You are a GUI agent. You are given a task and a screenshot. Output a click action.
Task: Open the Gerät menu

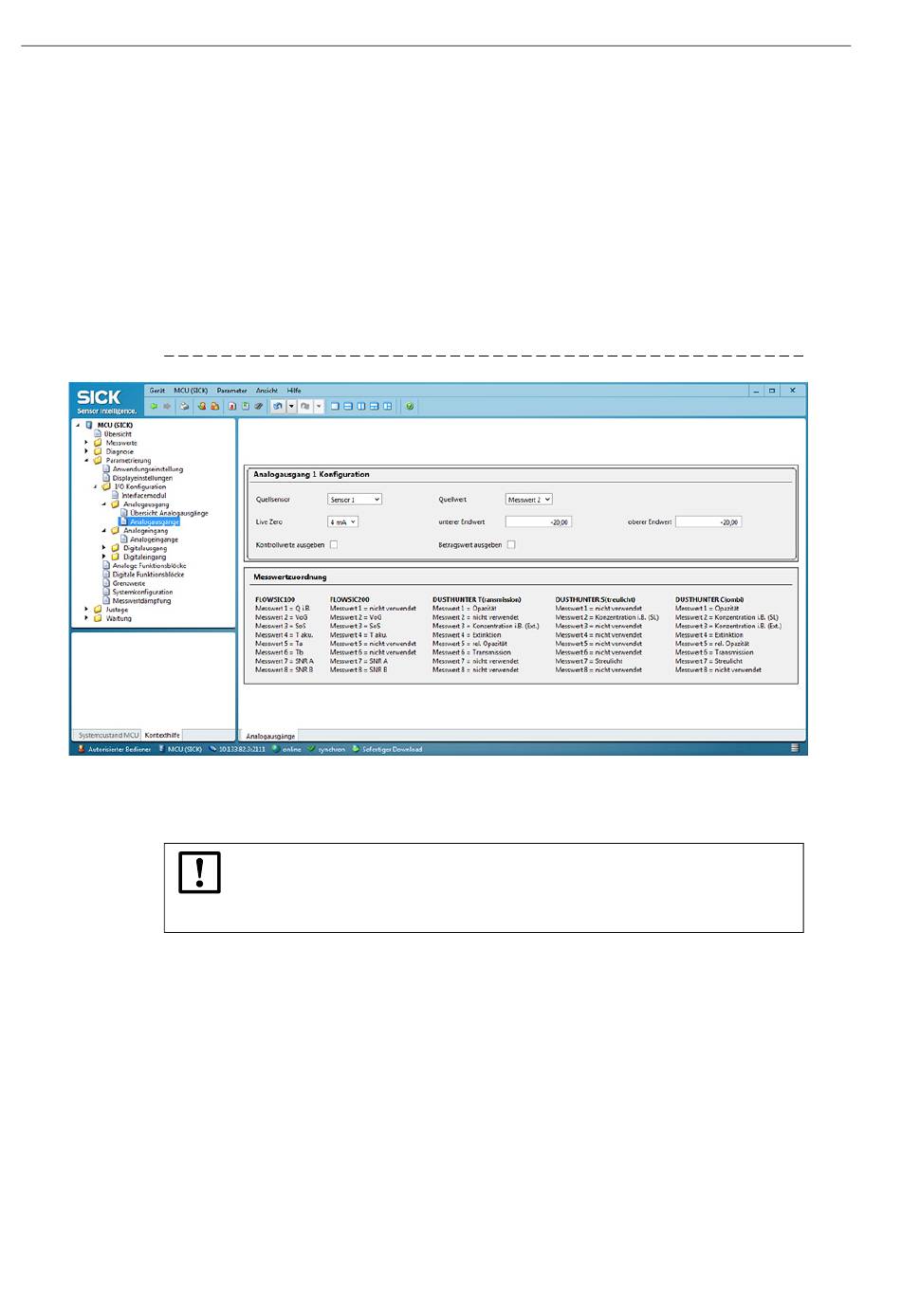coord(157,391)
